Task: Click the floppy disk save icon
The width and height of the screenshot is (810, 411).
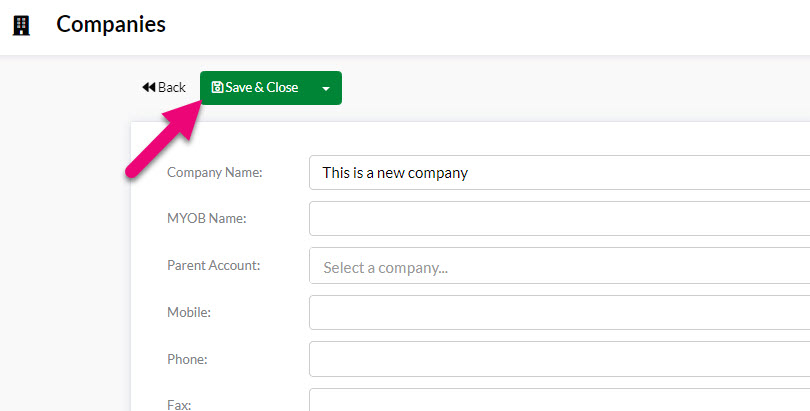Action: pos(217,87)
